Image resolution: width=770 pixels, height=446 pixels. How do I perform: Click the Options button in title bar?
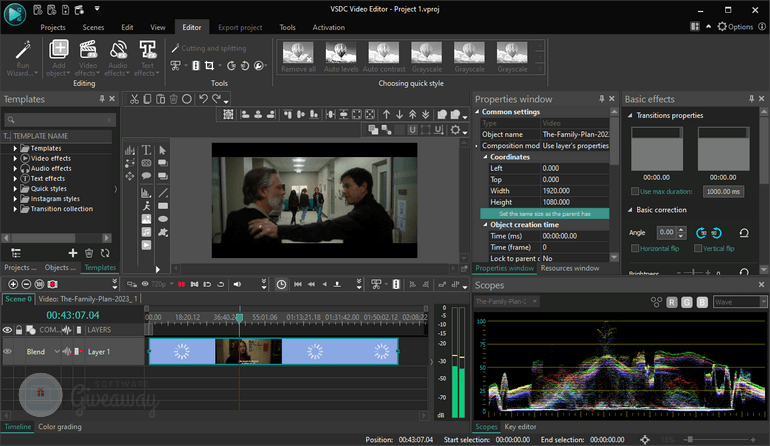click(735, 27)
